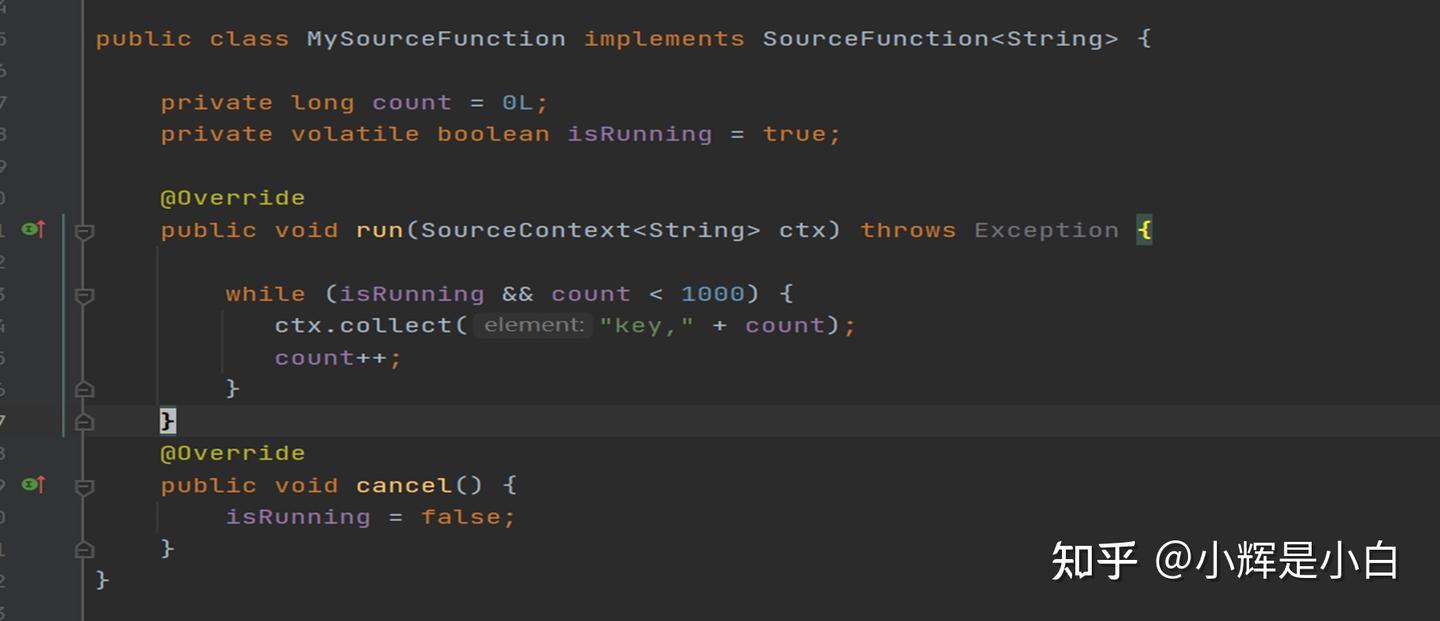Click SourceFunction<String> interface name
Screen dimensions: 1440x621
click(x=940, y=39)
